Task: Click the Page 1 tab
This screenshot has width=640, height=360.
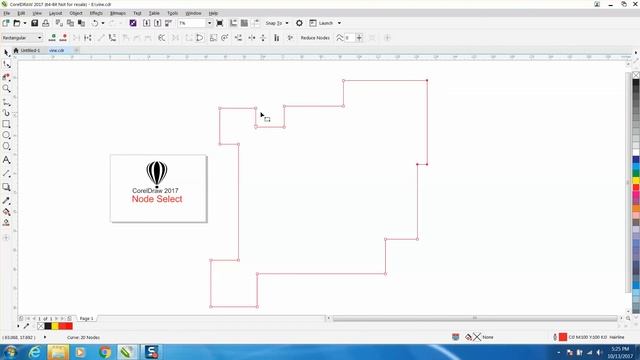Action: [87, 318]
